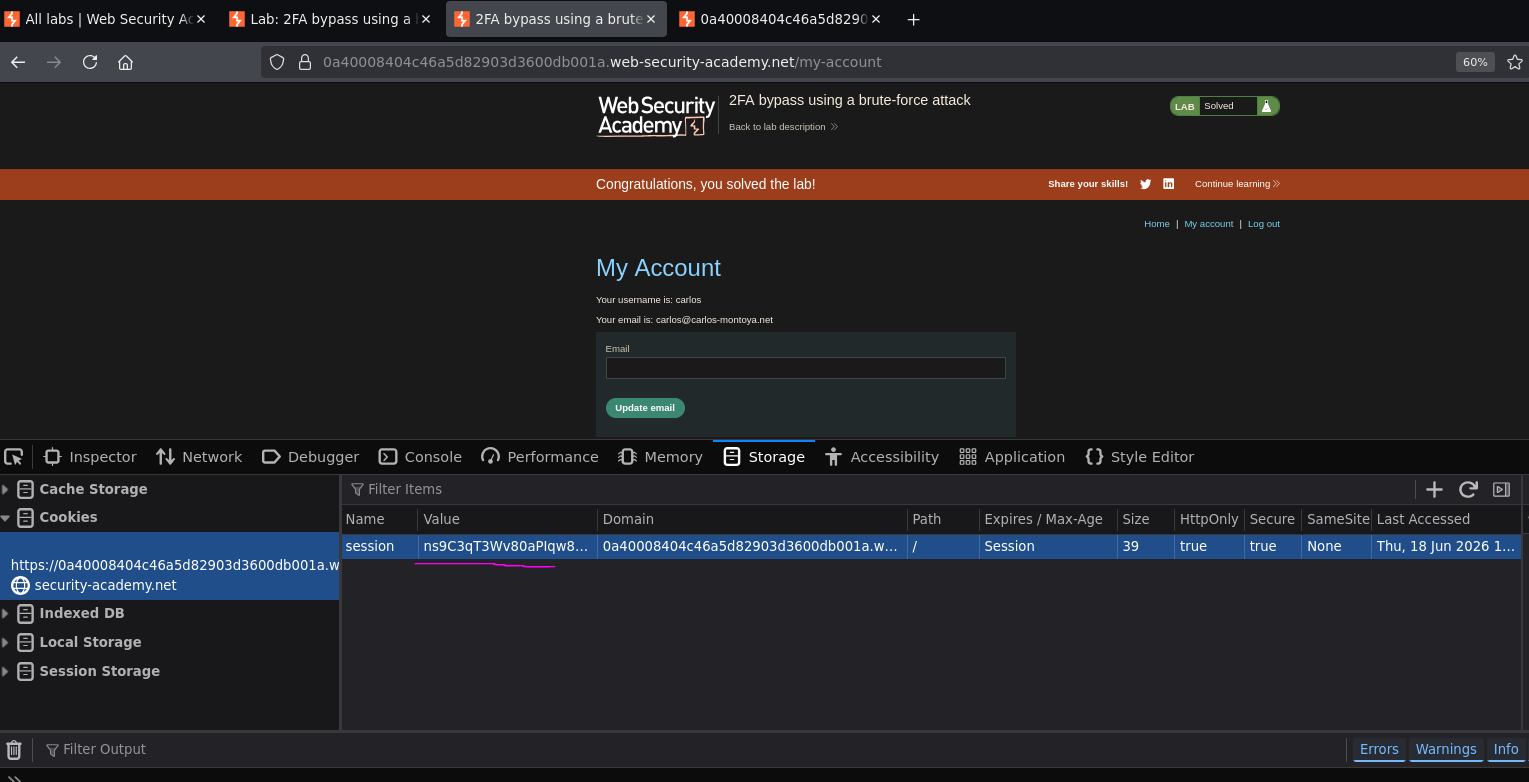The image size is (1529, 782).
Task: Open the Network devtools tab
Action: 199,457
